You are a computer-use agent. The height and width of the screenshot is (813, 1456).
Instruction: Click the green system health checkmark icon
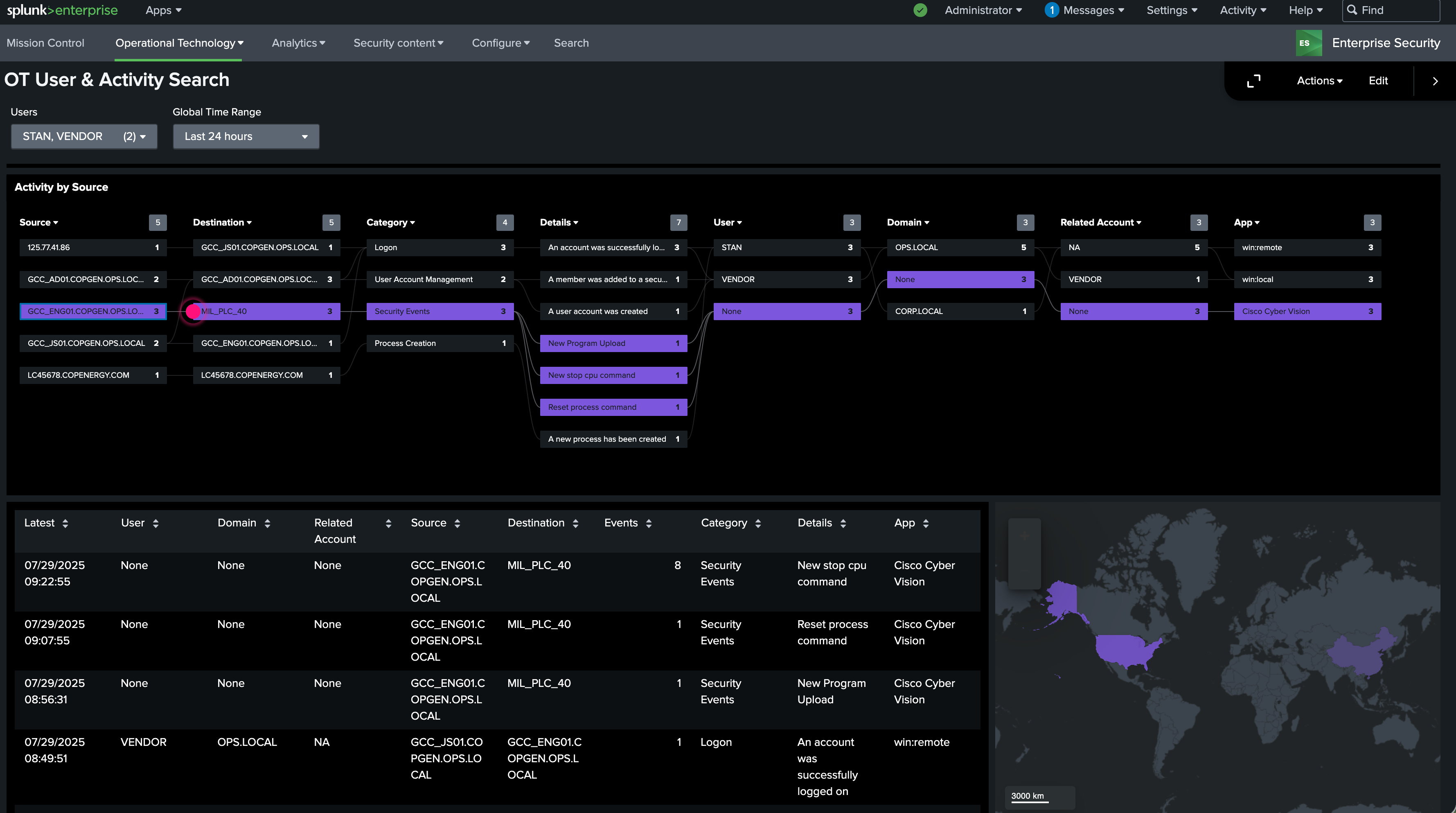tap(920, 10)
